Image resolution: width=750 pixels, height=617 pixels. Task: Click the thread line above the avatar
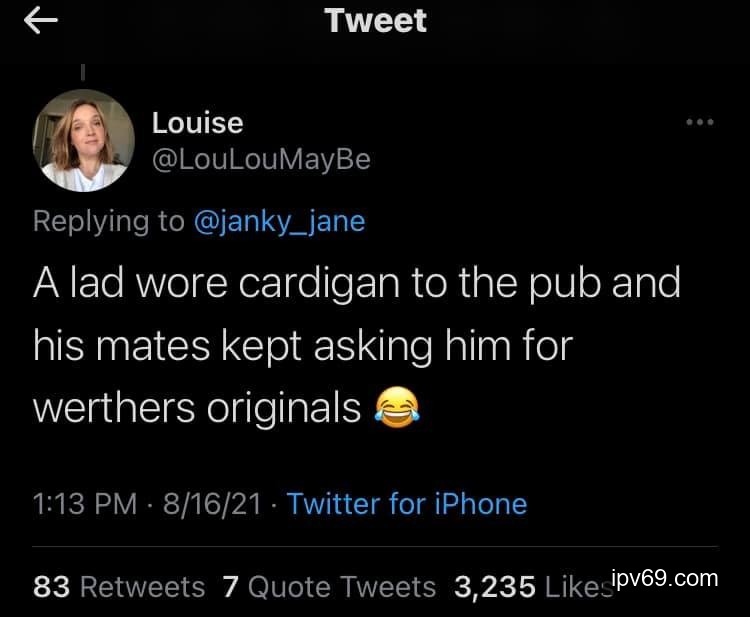point(84,73)
